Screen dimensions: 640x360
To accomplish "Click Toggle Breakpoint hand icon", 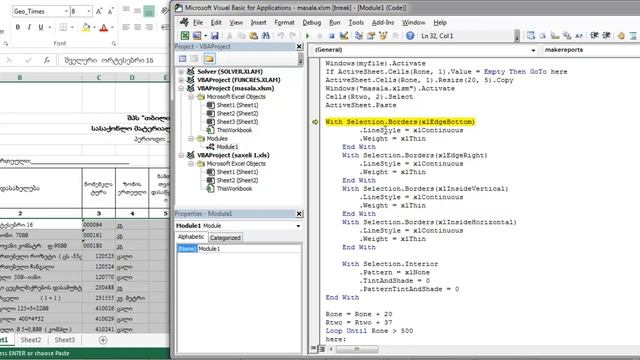I will click(x=621, y=36).
